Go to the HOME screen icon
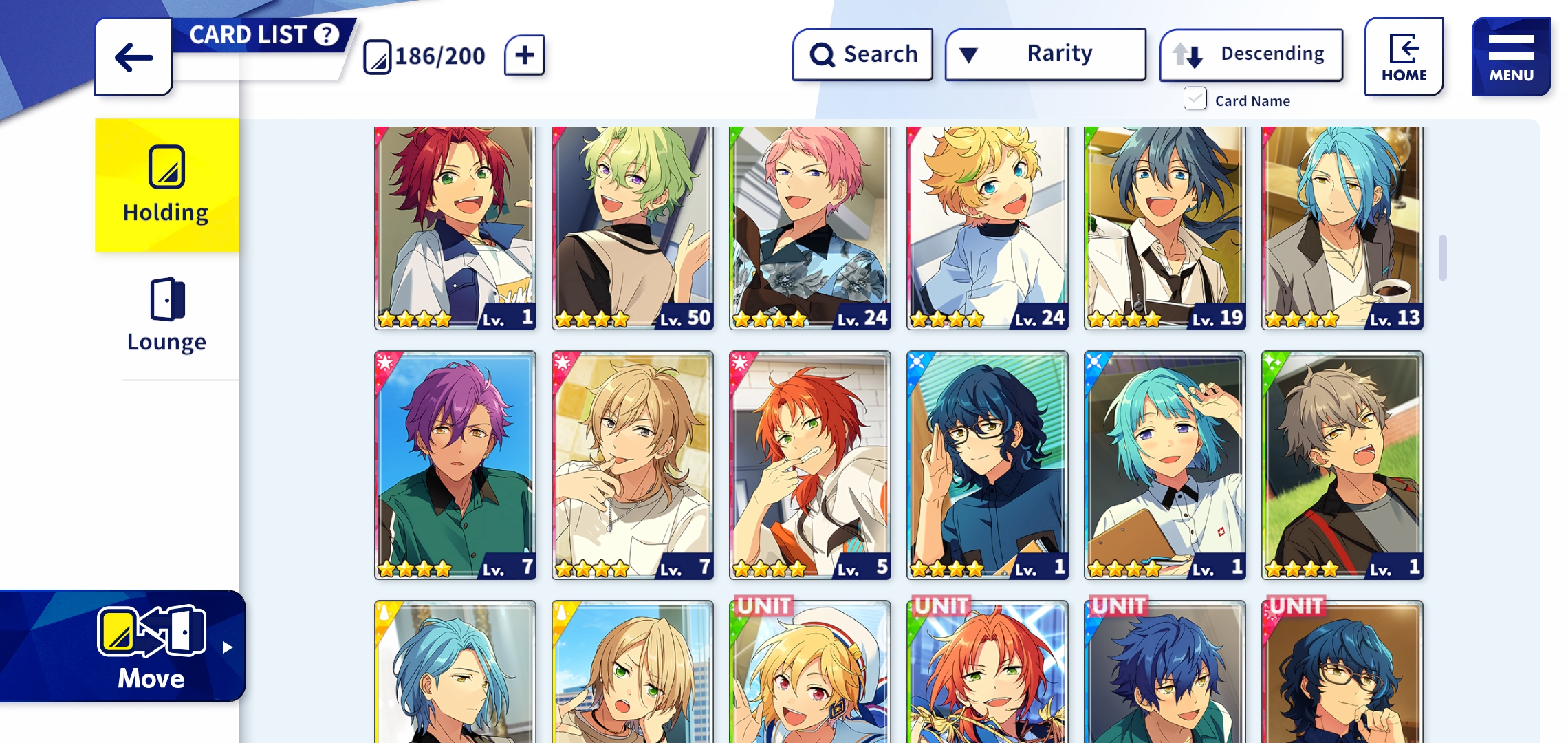 (1404, 56)
